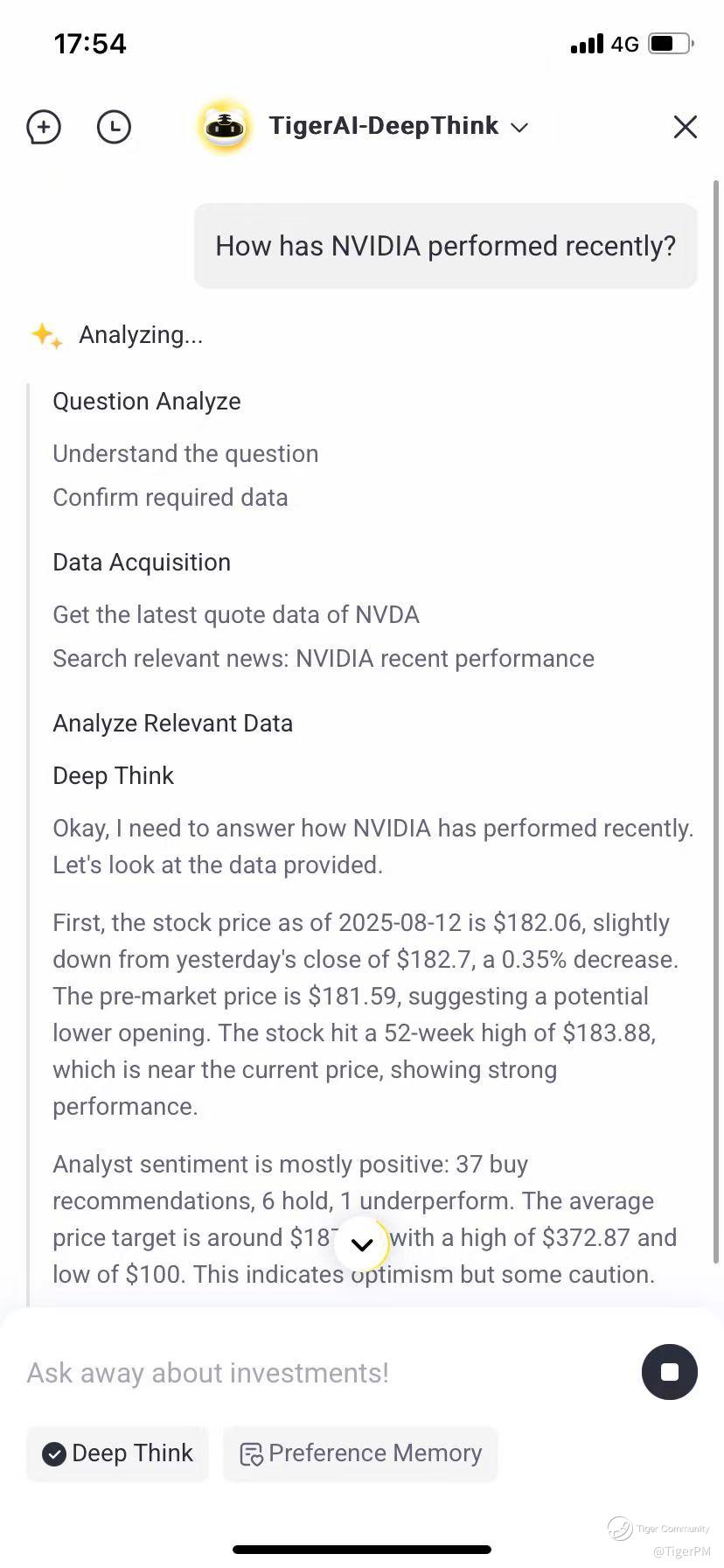
Task: Tap the sparkle icon beside Analyzing
Action: pos(45,335)
